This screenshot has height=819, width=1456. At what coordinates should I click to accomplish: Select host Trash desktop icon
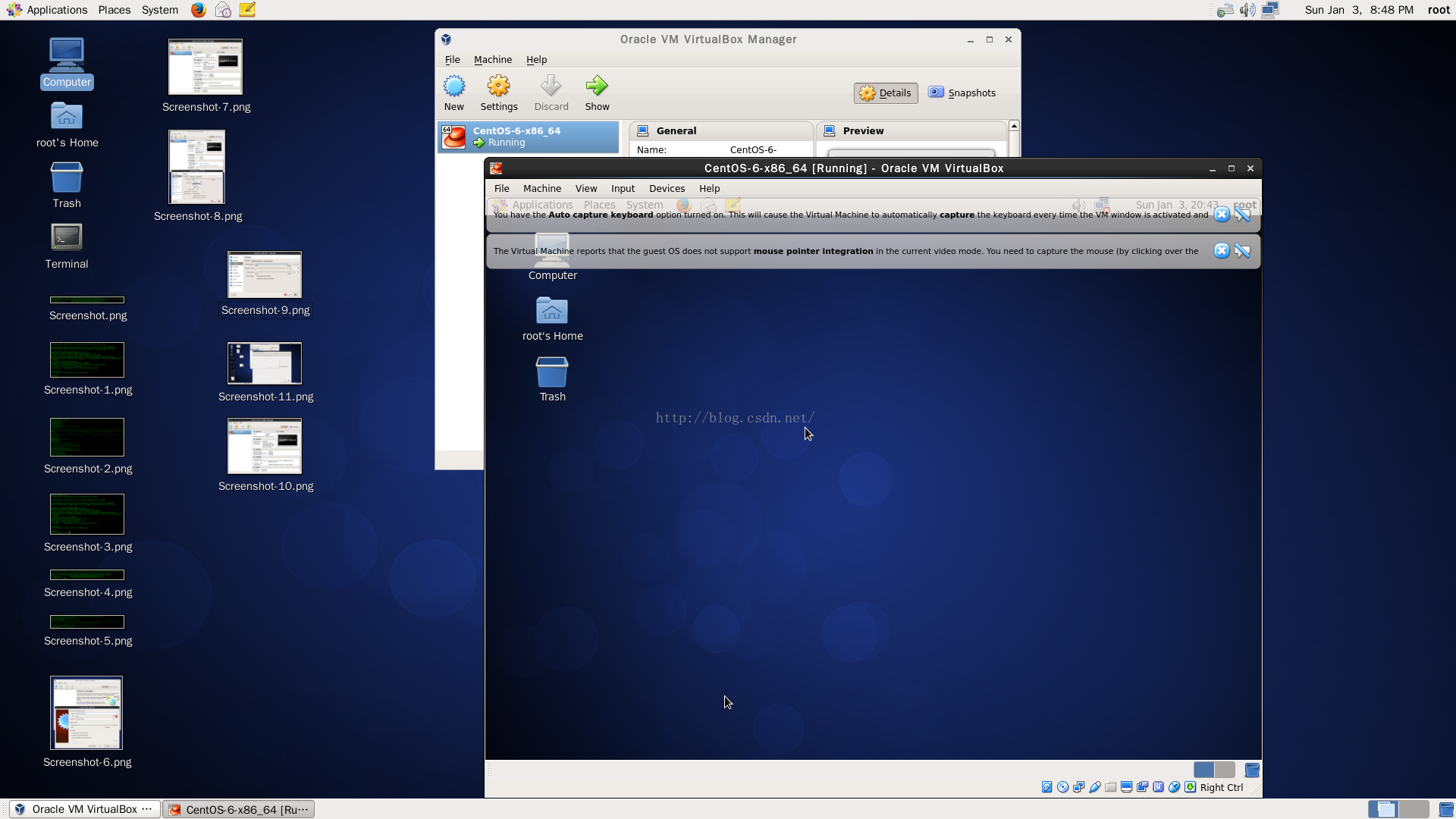[x=67, y=186]
